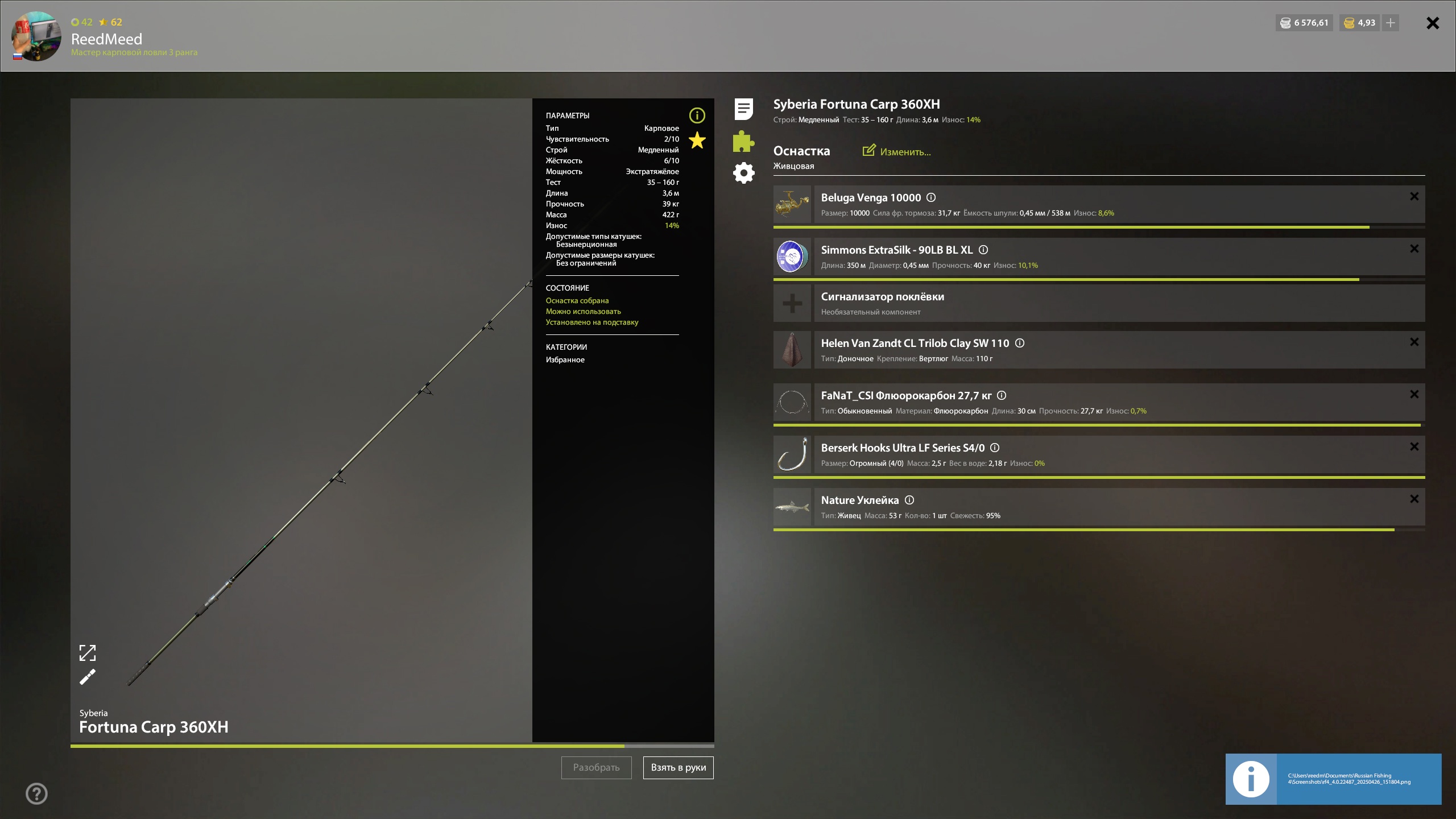Click the Nature Уклейка freshness bar

(1099, 530)
